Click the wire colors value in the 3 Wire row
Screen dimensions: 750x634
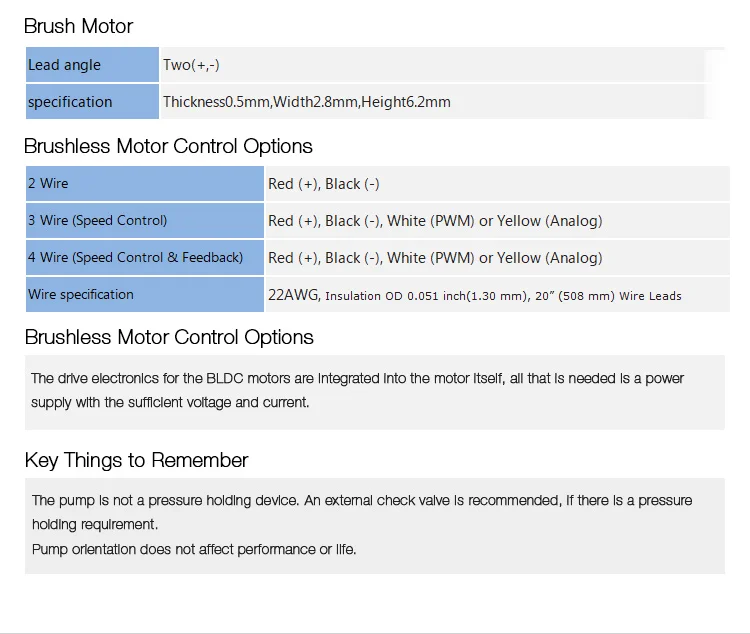tap(435, 221)
